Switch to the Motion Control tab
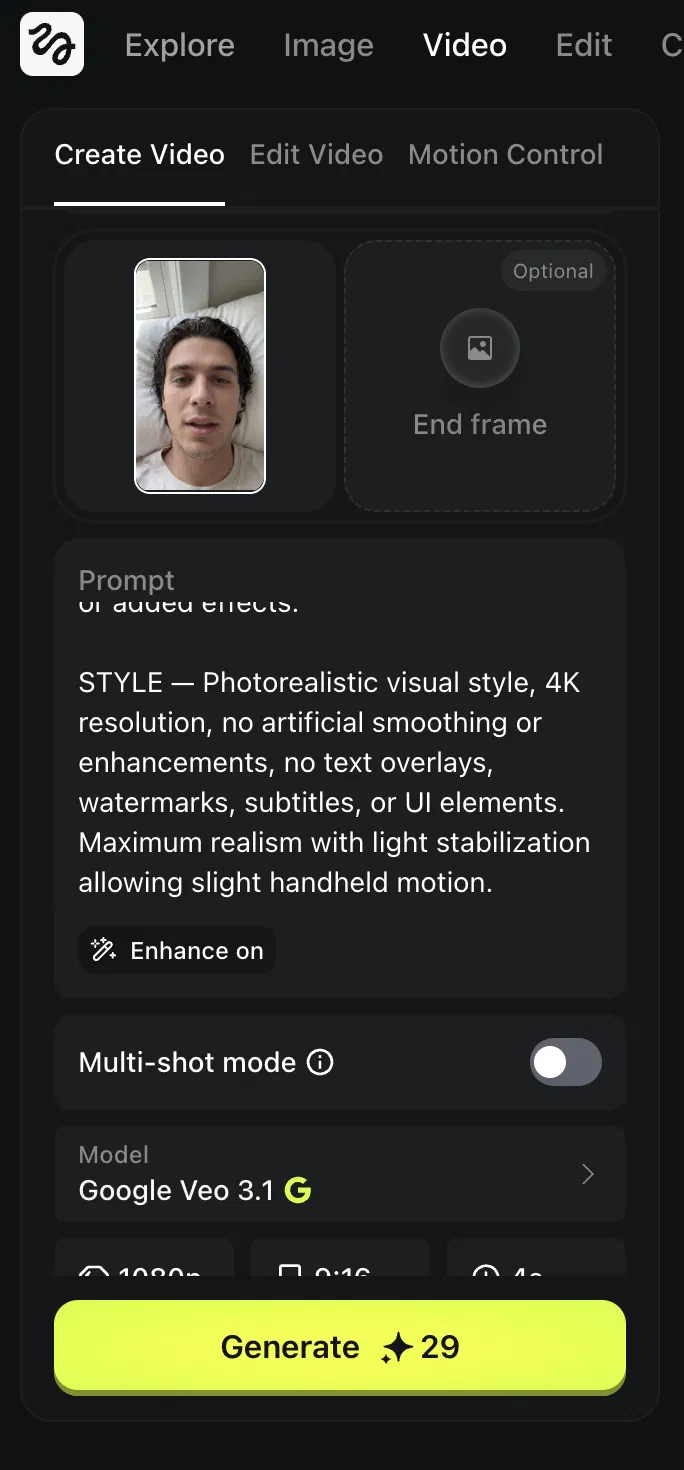684x1470 pixels. pyautogui.click(x=505, y=155)
